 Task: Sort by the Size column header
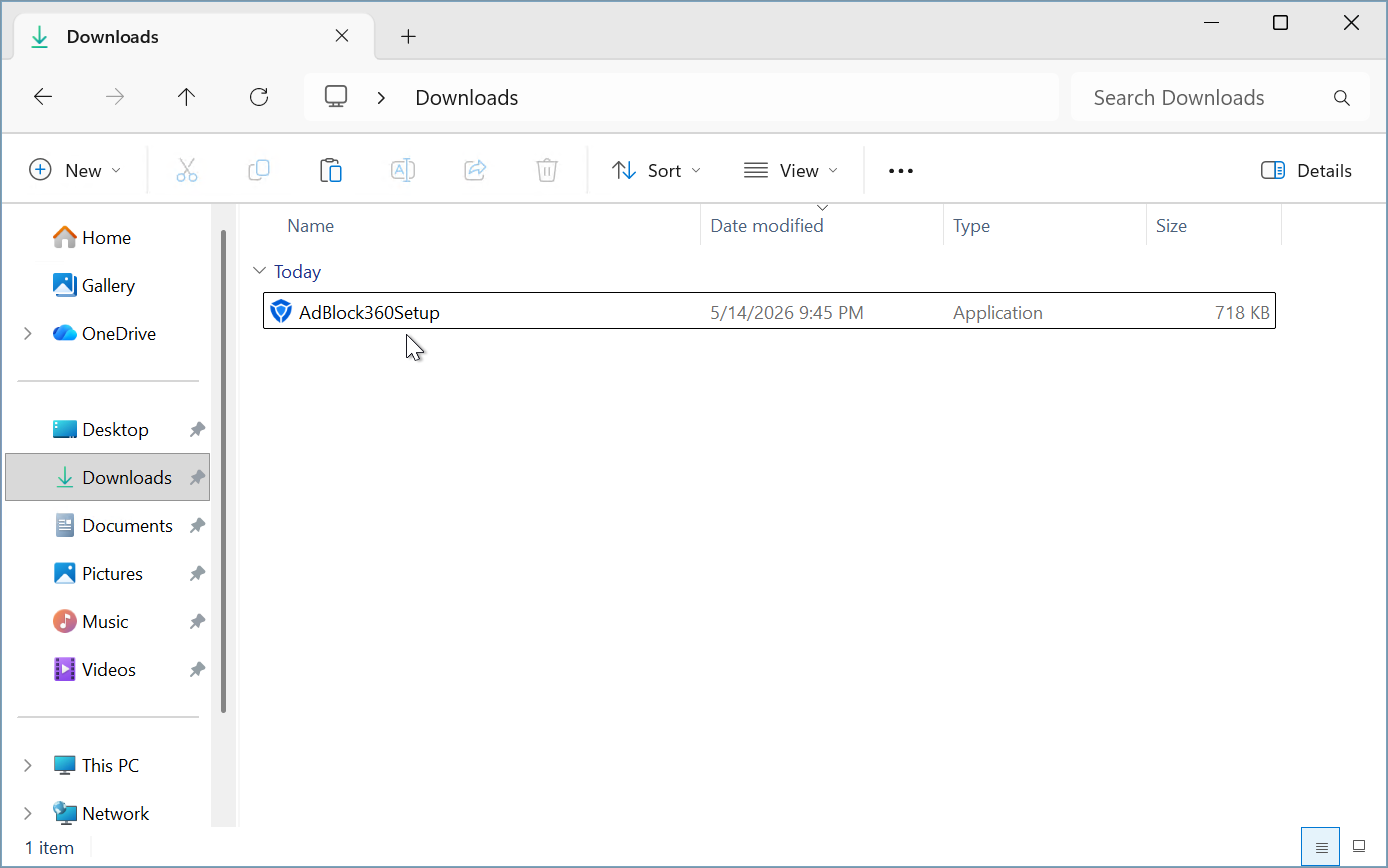[1171, 226]
